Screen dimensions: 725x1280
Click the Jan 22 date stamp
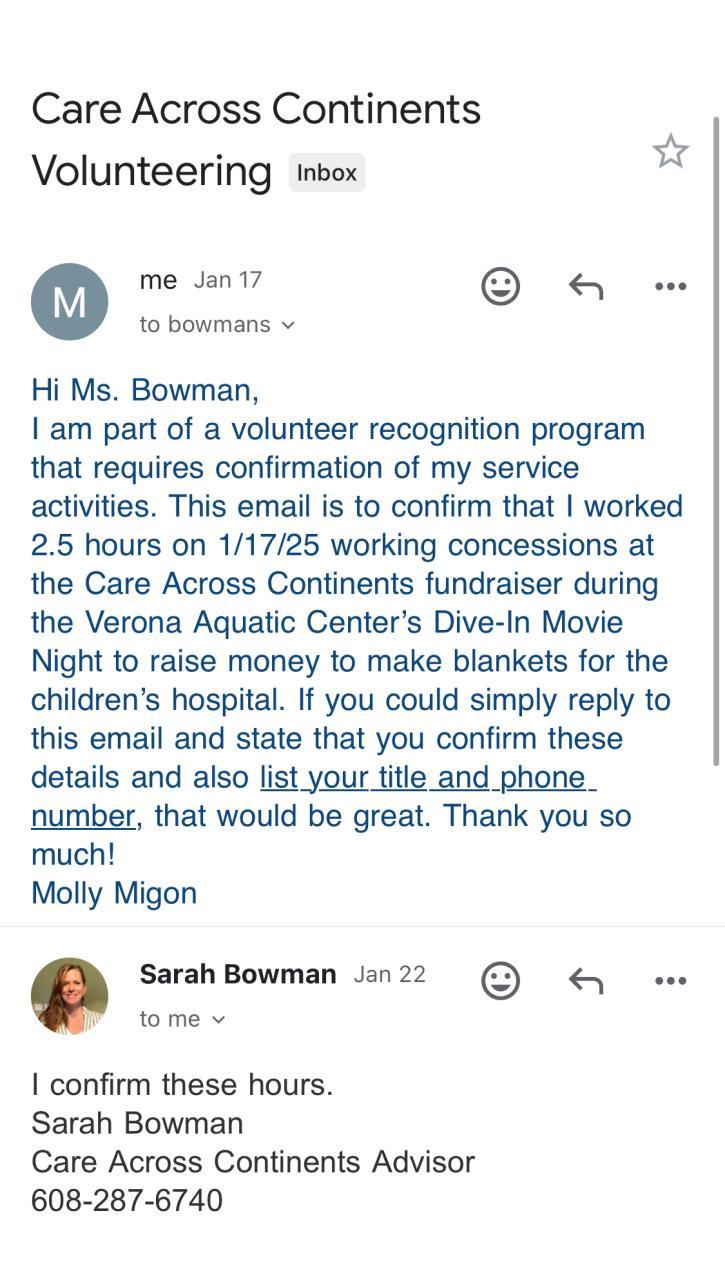(x=389, y=974)
